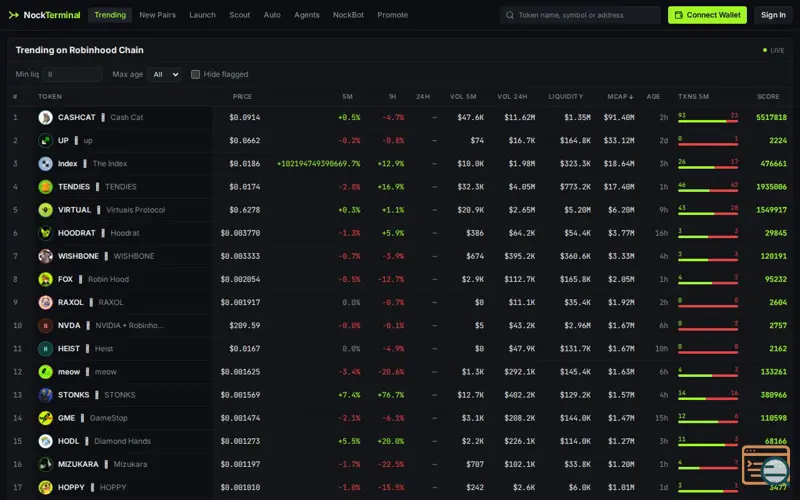The width and height of the screenshot is (800, 500).
Task: Click the Virtuals Protocol token name
Action: tap(135, 210)
